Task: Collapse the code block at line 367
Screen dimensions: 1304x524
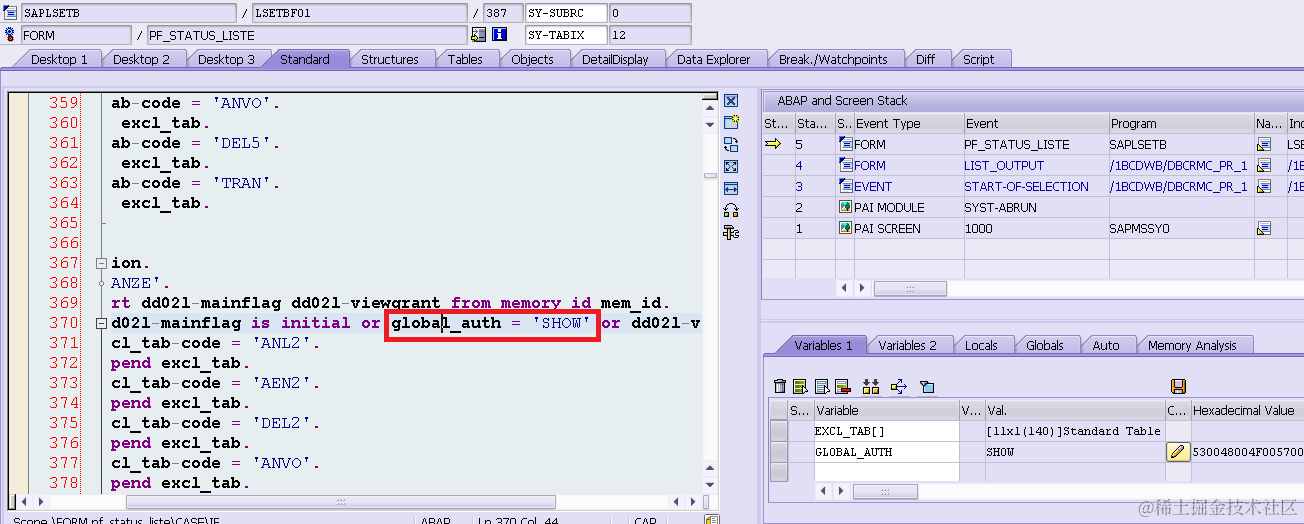Action: tap(101, 263)
